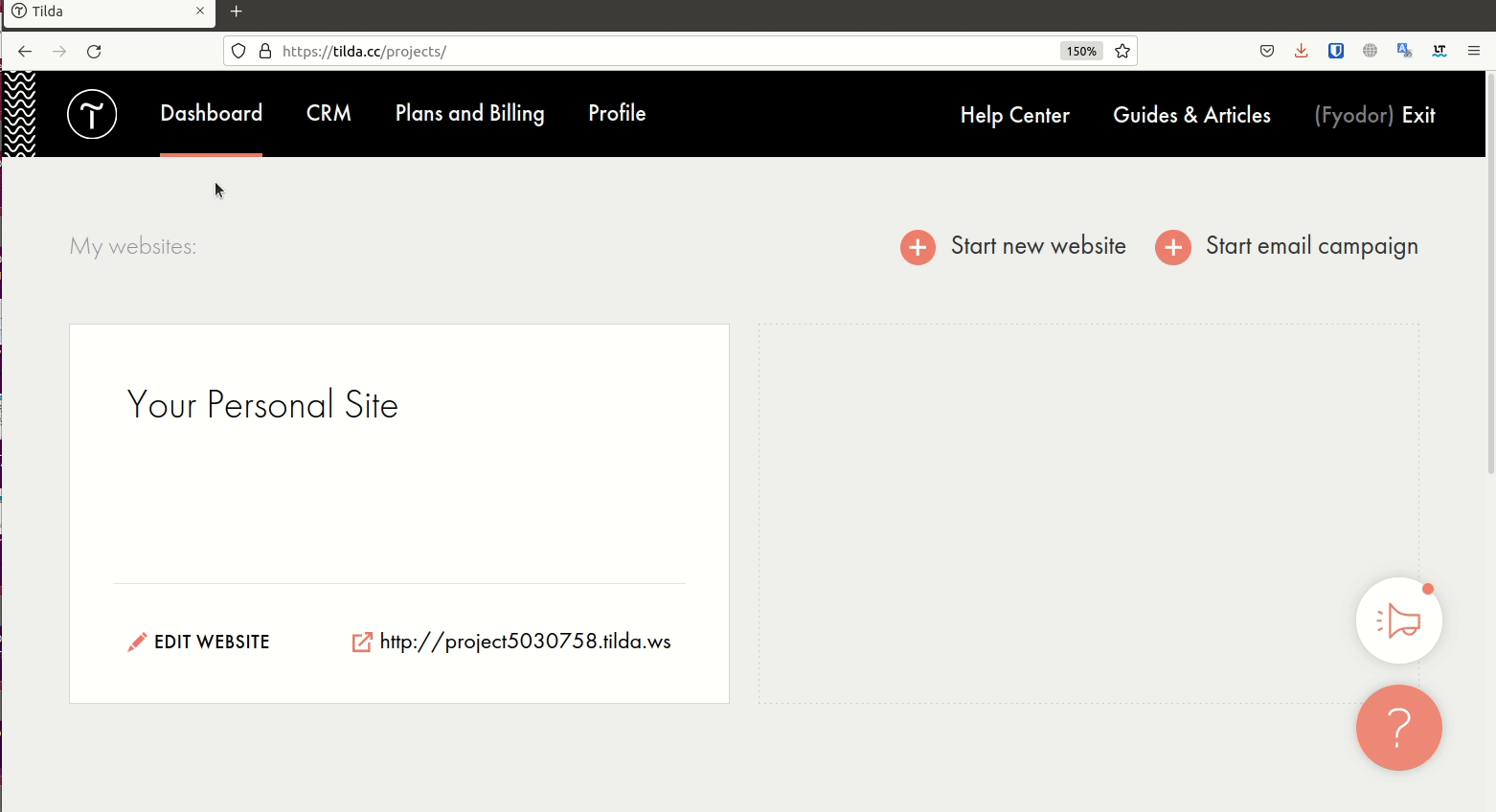Open Plans and Billing

point(469,113)
